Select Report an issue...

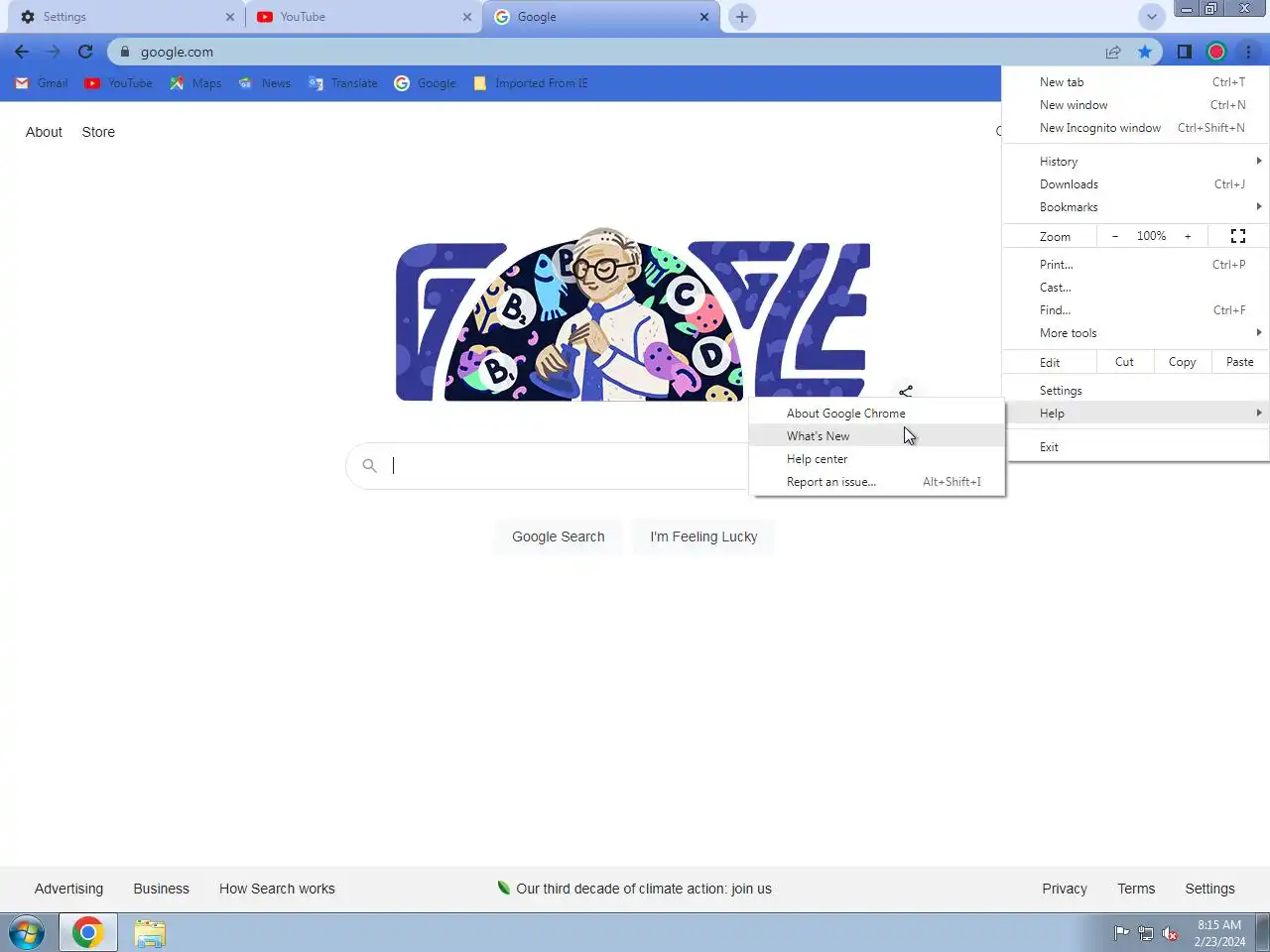pyautogui.click(x=877, y=482)
